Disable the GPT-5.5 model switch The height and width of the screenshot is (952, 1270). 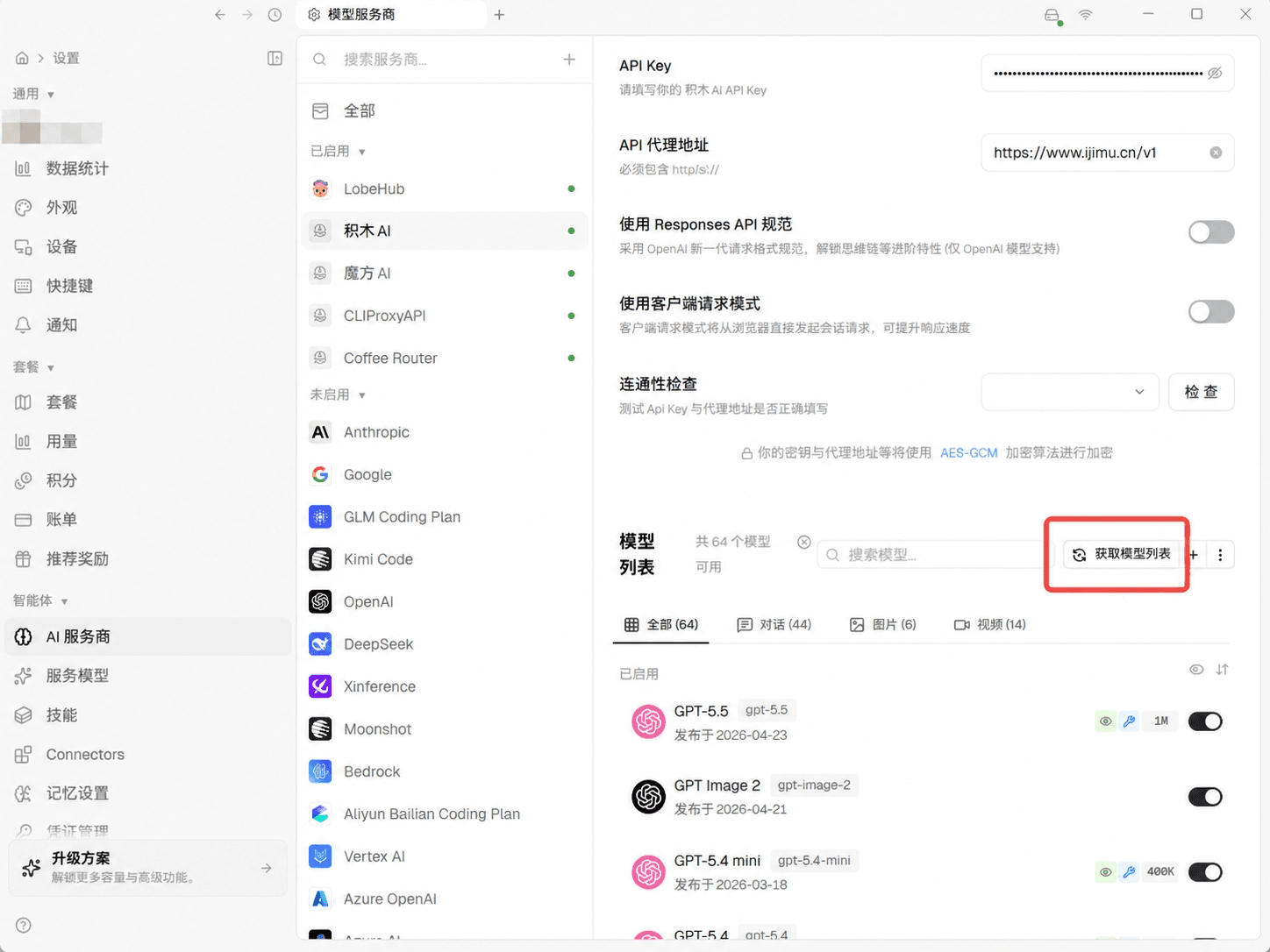coord(1205,721)
